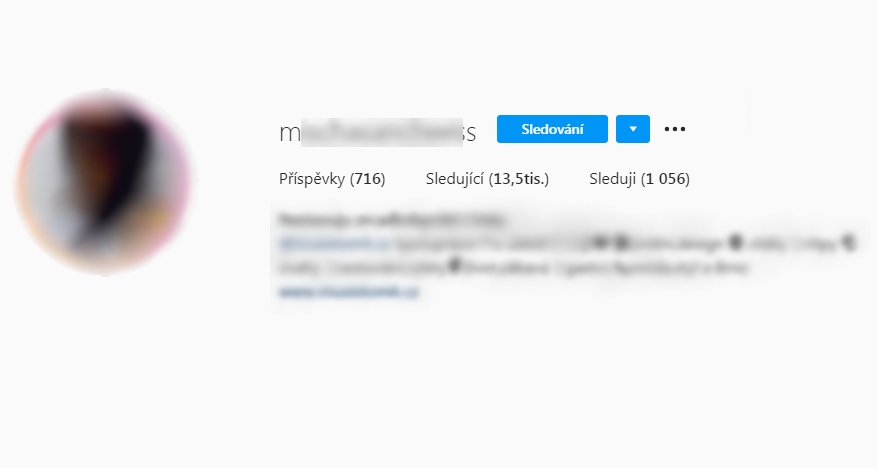Toggle following status with Sledování
This screenshot has height=468, width=877.
point(552,129)
